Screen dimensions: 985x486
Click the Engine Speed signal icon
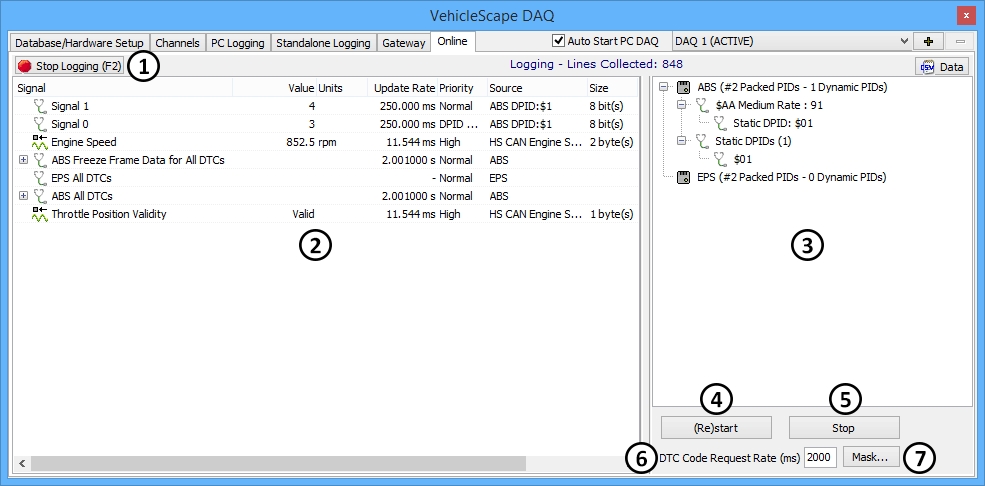click(x=40, y=142)
